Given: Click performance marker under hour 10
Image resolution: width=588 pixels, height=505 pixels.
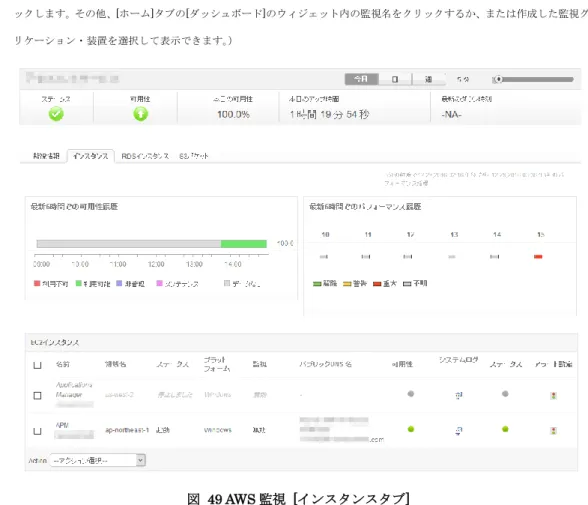Looking at the screenshot, I should click(324, 257).
